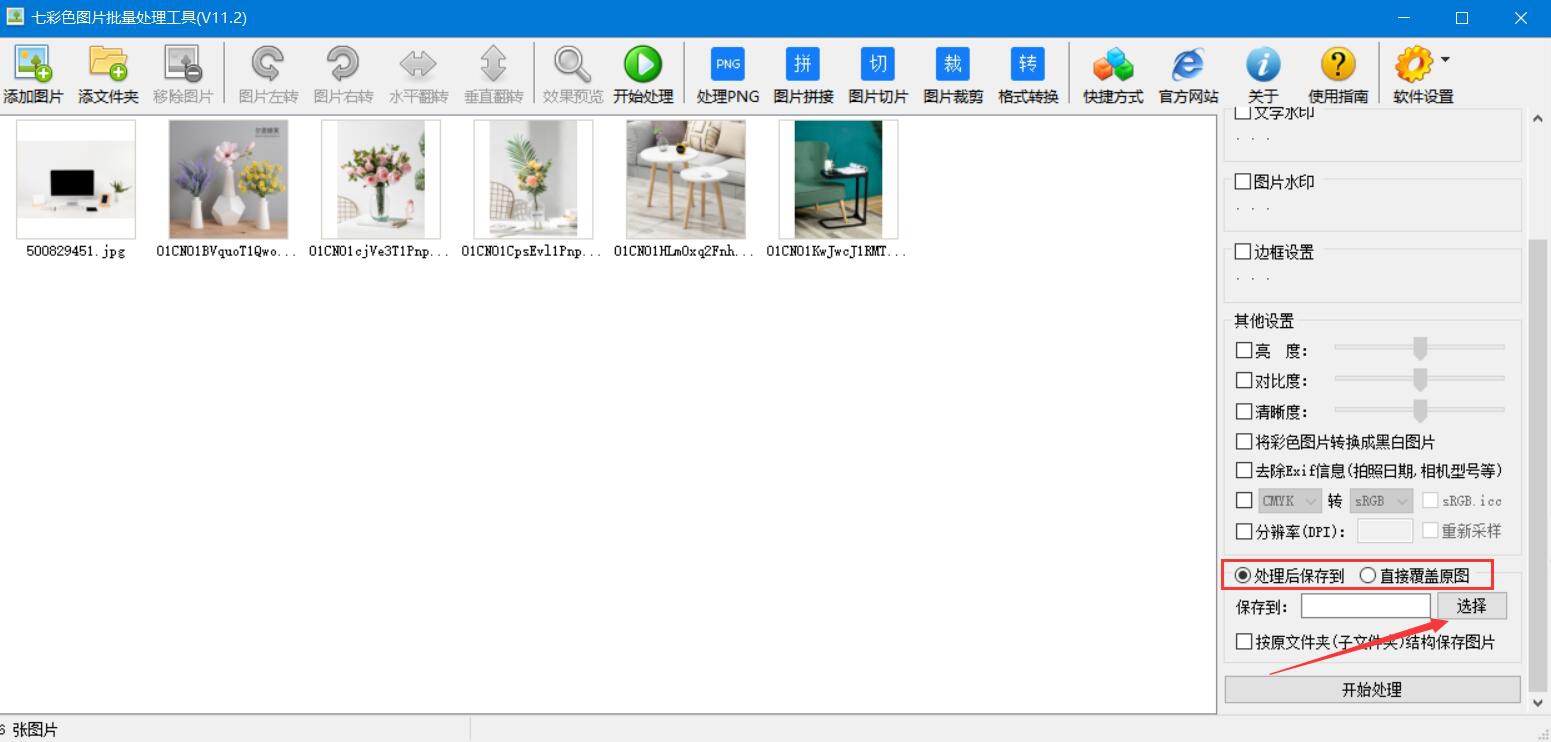Start processing with the green play icon

(643, 66)
